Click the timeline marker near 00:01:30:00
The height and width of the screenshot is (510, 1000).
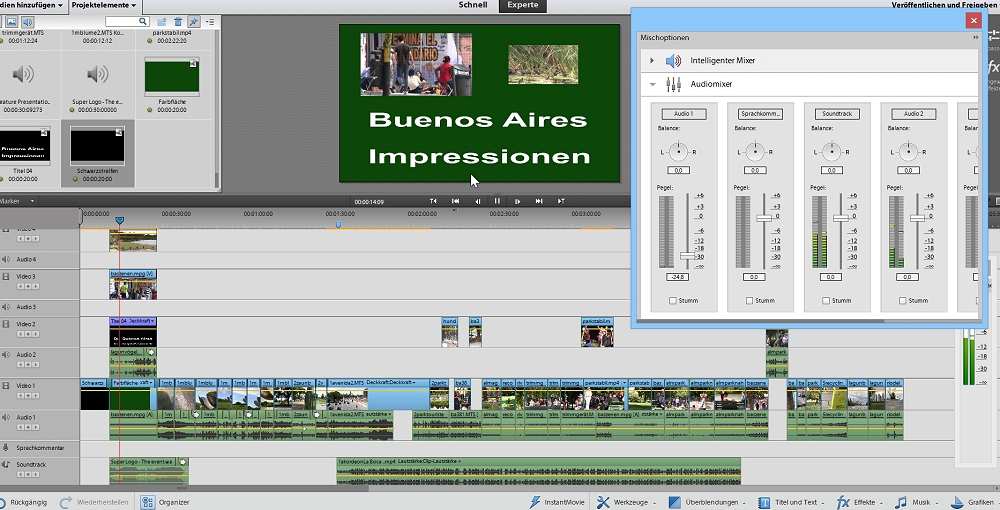coord(338,224)
